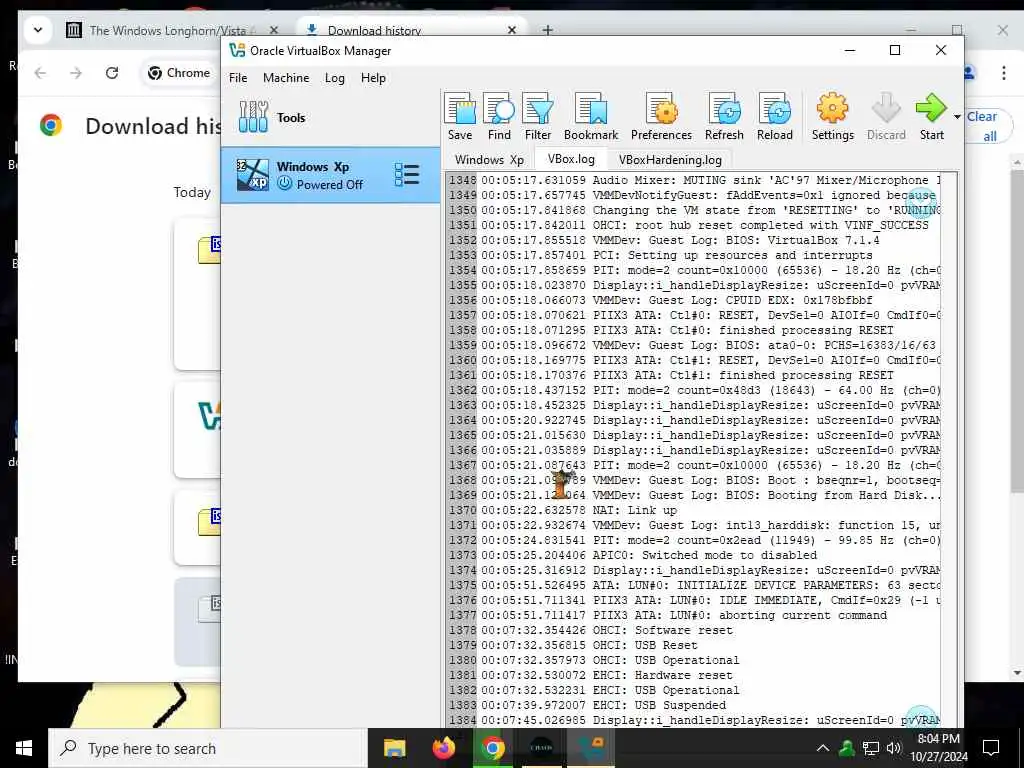
Task: Add a Bookmark in the log
Action: coord(591,117)
